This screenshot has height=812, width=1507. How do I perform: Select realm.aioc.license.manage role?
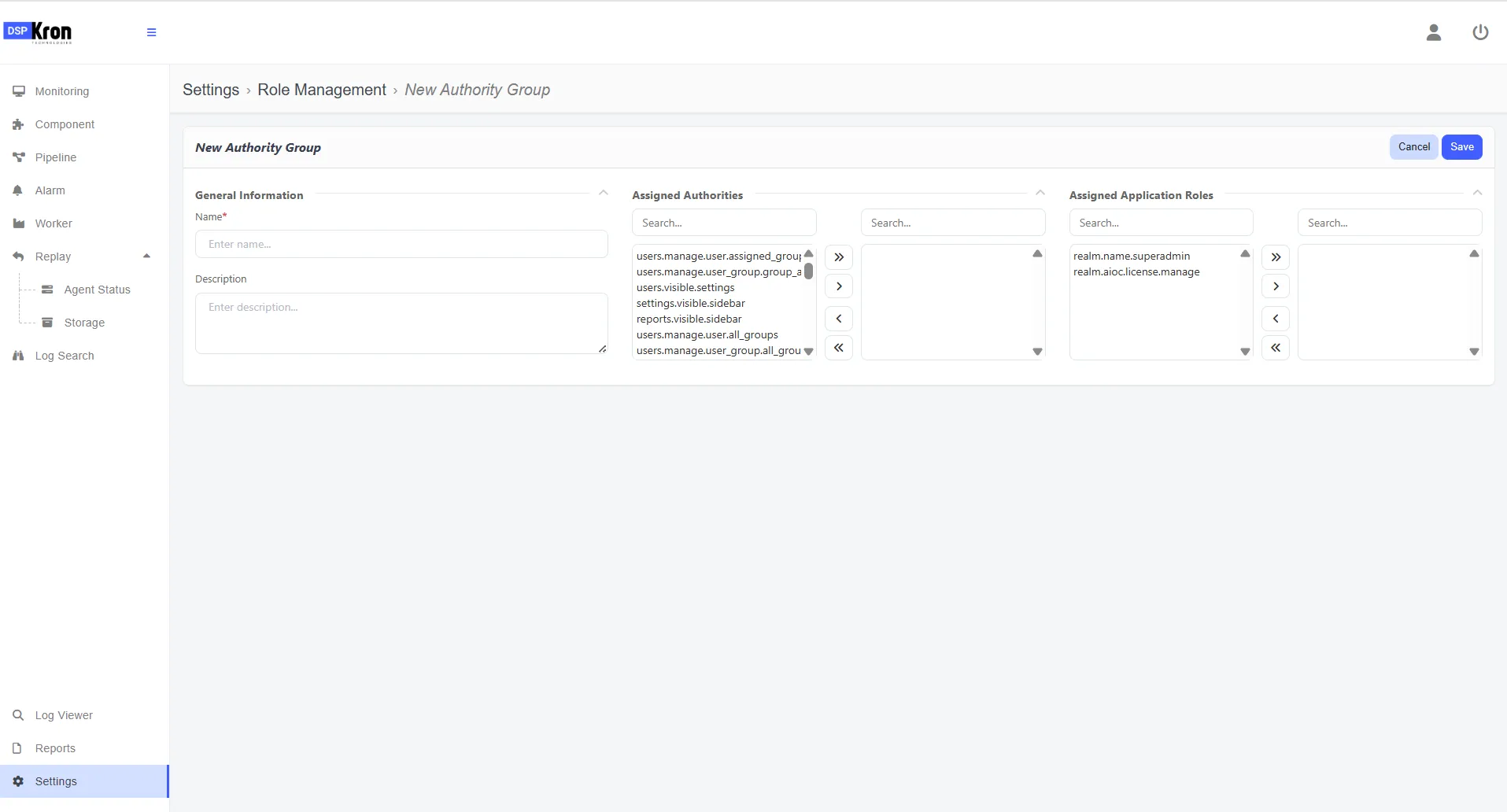click(x=1136, y=272)
